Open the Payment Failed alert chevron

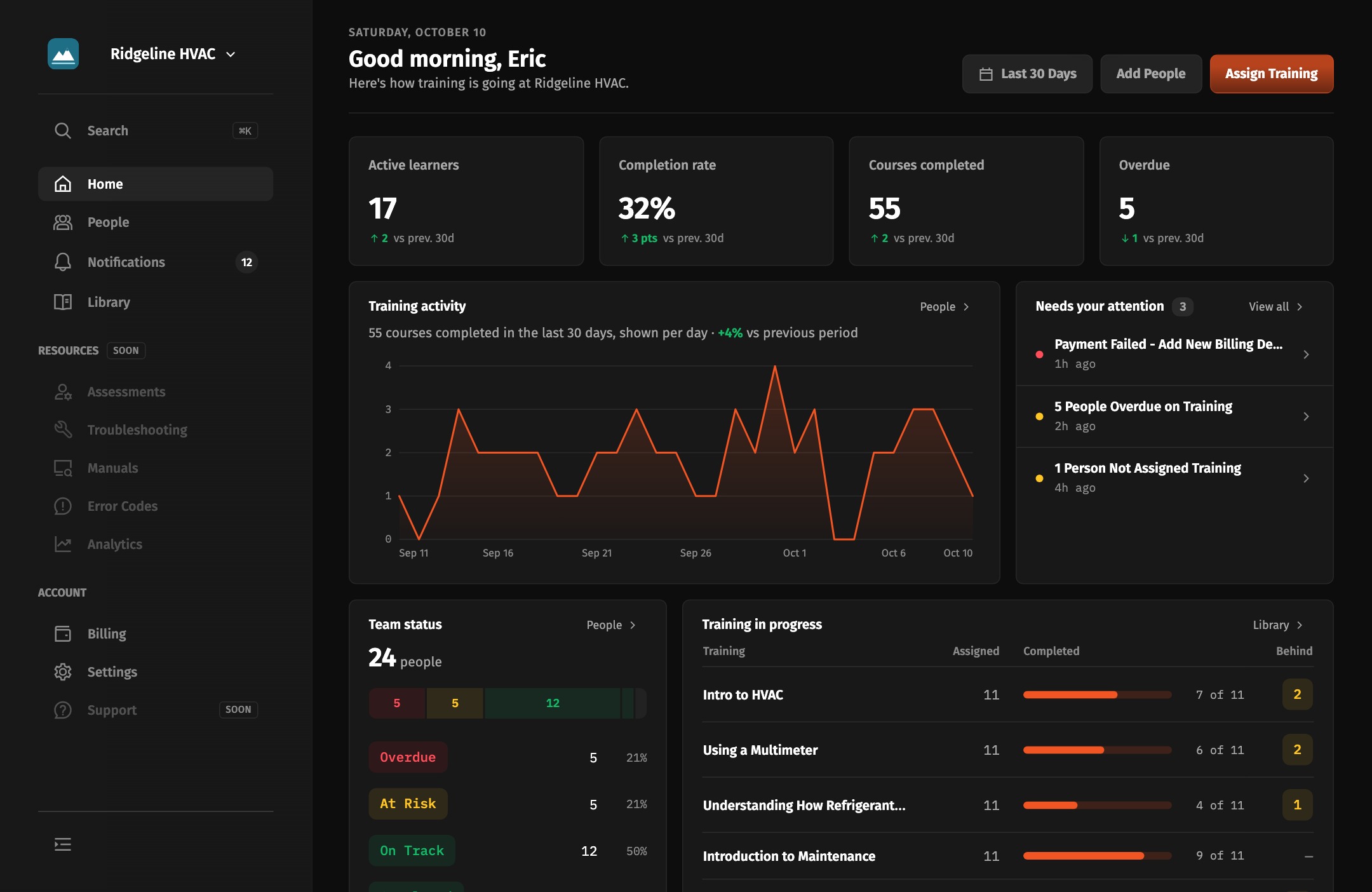[x=1306, y=355]
